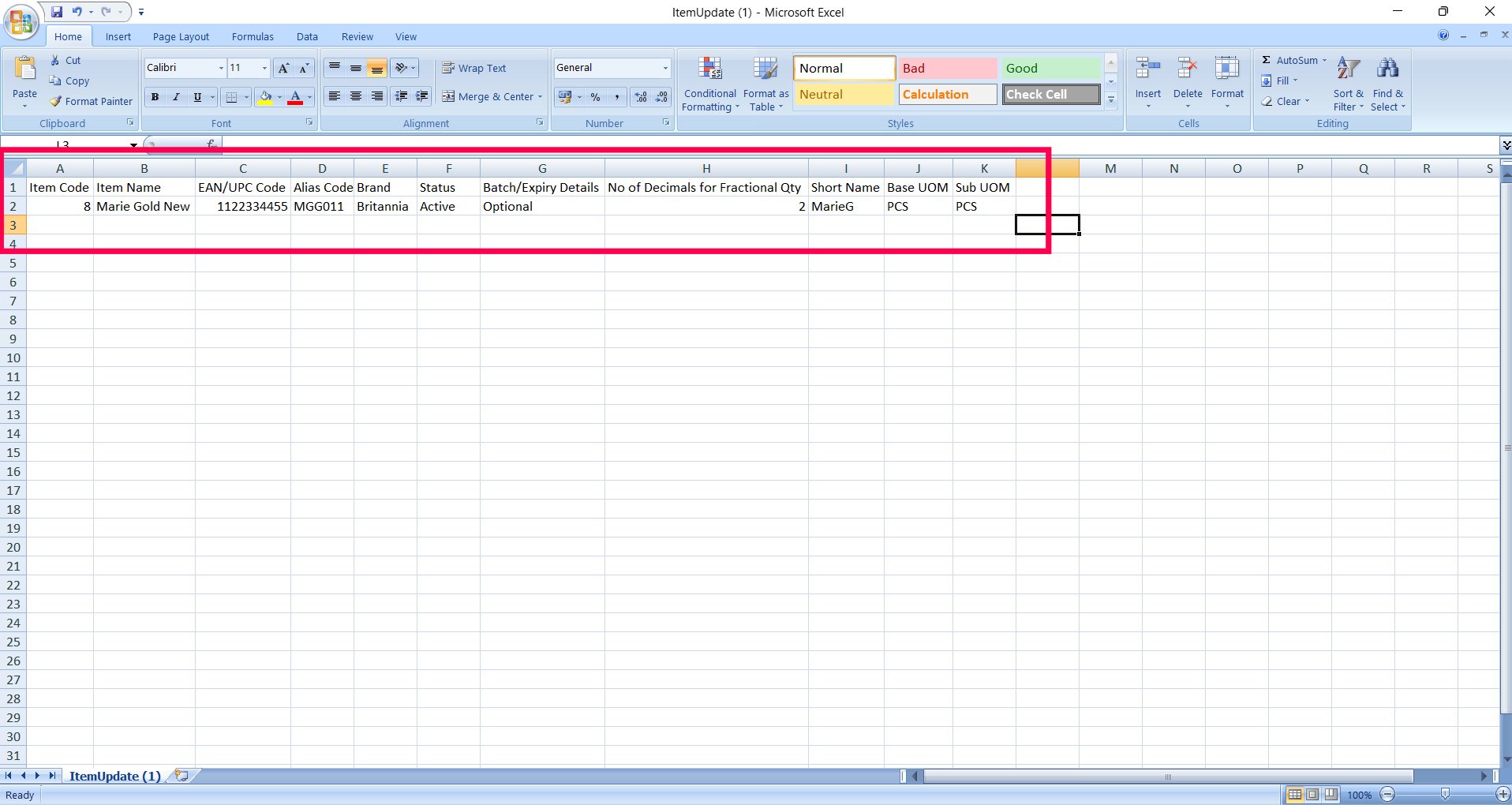The width and height of the screenshot is (1512, 805).
Task: Select cell containing Marie Gold New
Action: [x=144, y=206]
